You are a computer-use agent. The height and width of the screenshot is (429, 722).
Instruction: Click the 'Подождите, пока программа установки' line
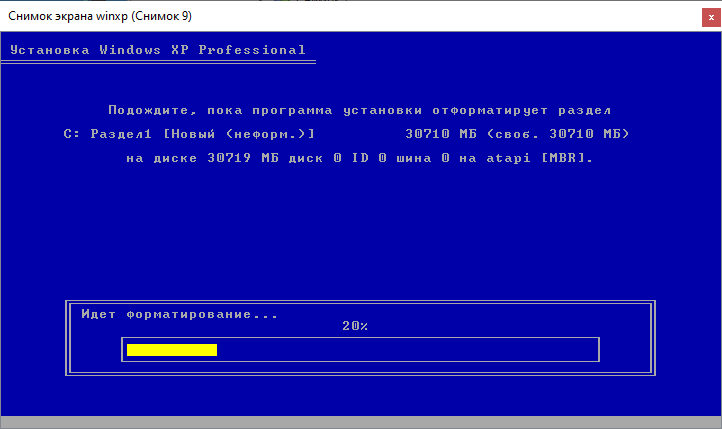click(x=360, y=110)
